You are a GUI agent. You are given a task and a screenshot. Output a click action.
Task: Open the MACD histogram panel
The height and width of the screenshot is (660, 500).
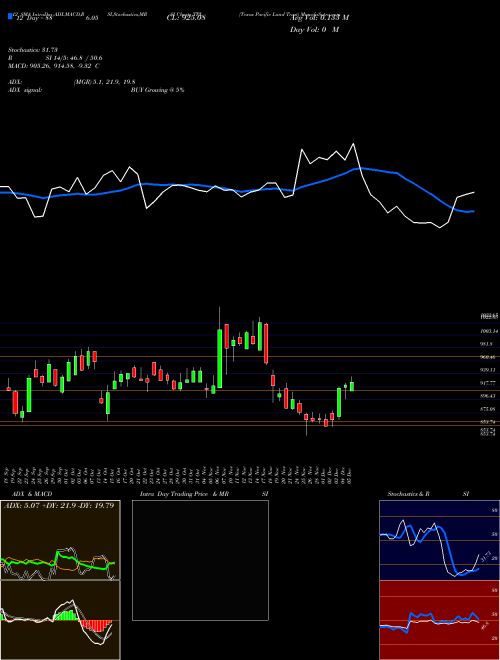(60, 620)
